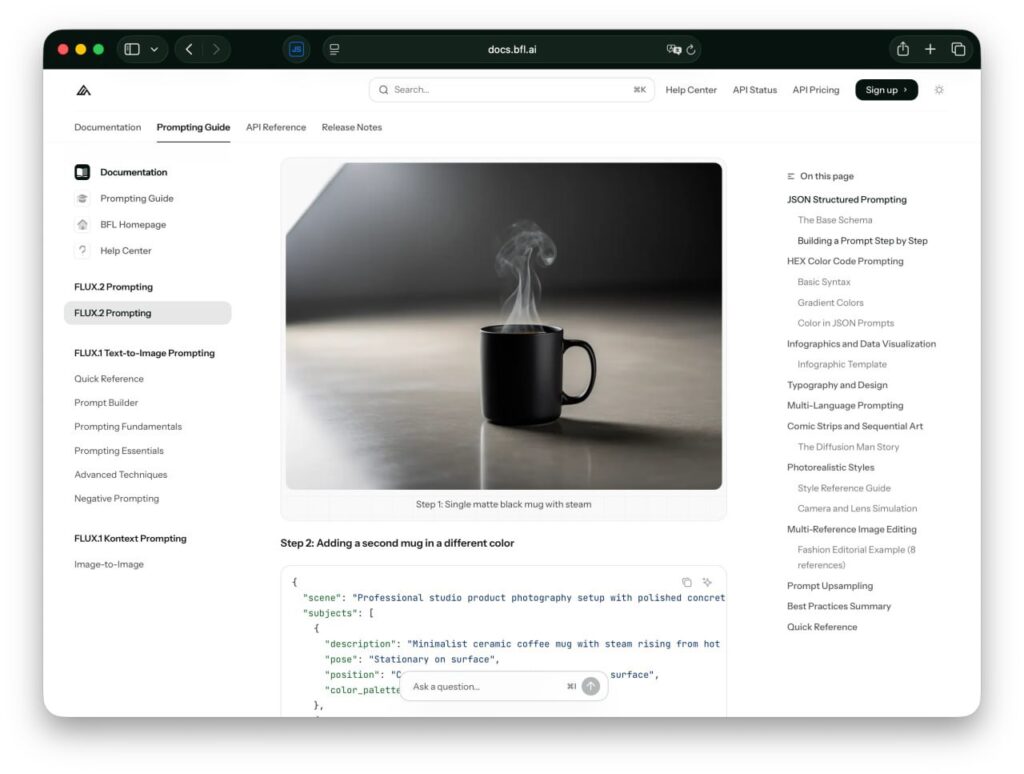The height and width of the screenshot is (774, 1024).
Task: Copy the JSON prompt using the copy icon
Action: 687,581
